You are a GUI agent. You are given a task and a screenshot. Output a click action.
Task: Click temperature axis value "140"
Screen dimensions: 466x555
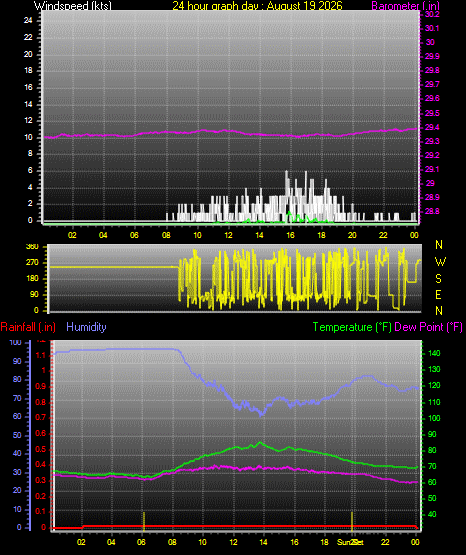click(434, 353)
